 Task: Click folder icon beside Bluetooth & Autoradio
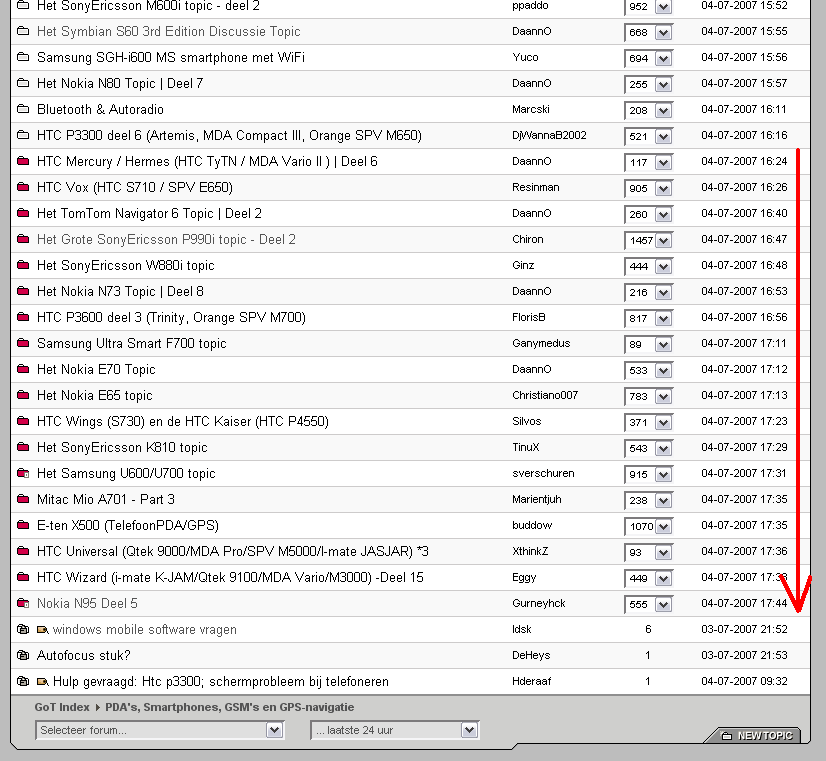(23, 109)
